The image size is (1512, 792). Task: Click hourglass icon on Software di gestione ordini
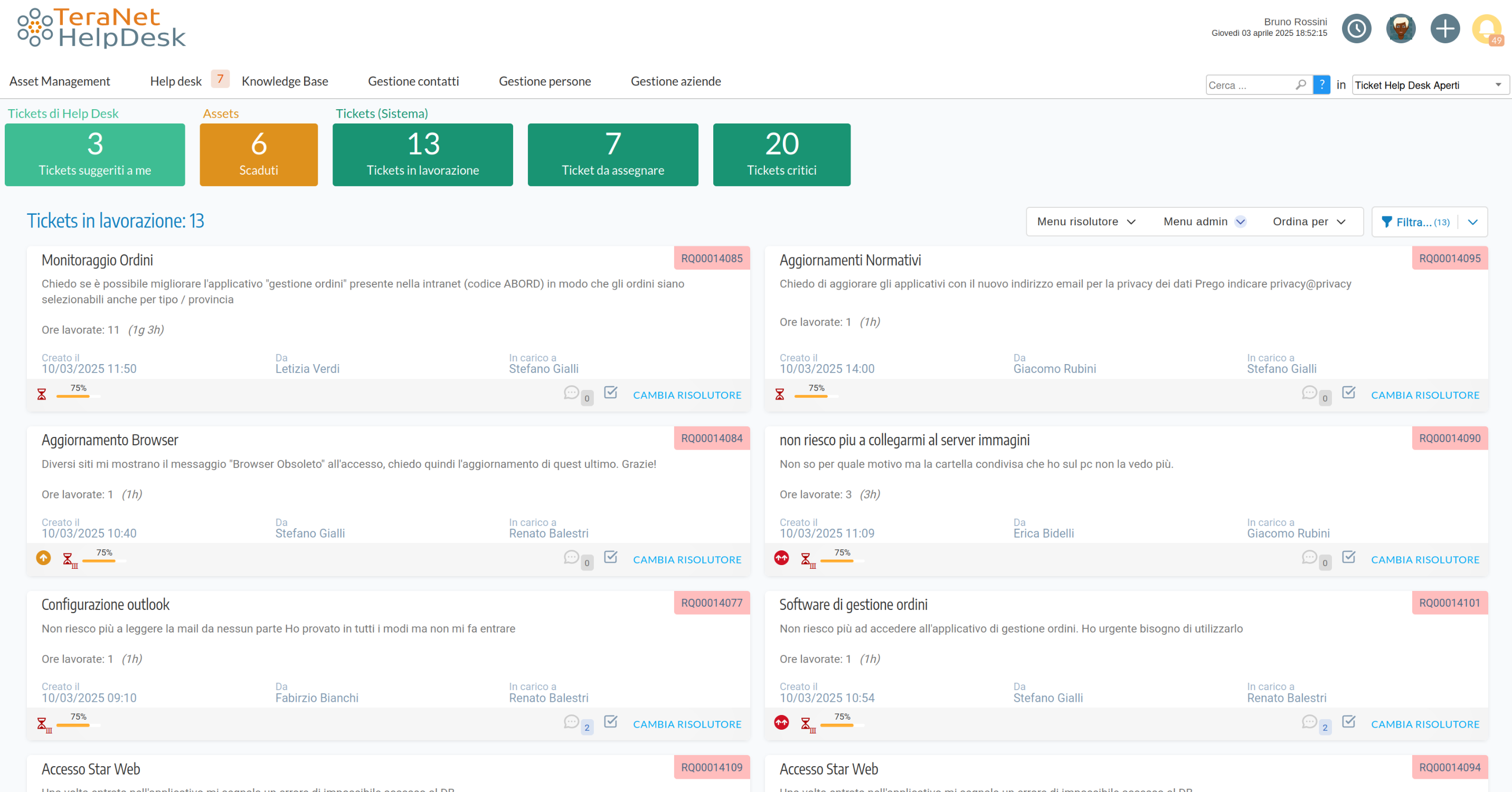coord(808,724)
